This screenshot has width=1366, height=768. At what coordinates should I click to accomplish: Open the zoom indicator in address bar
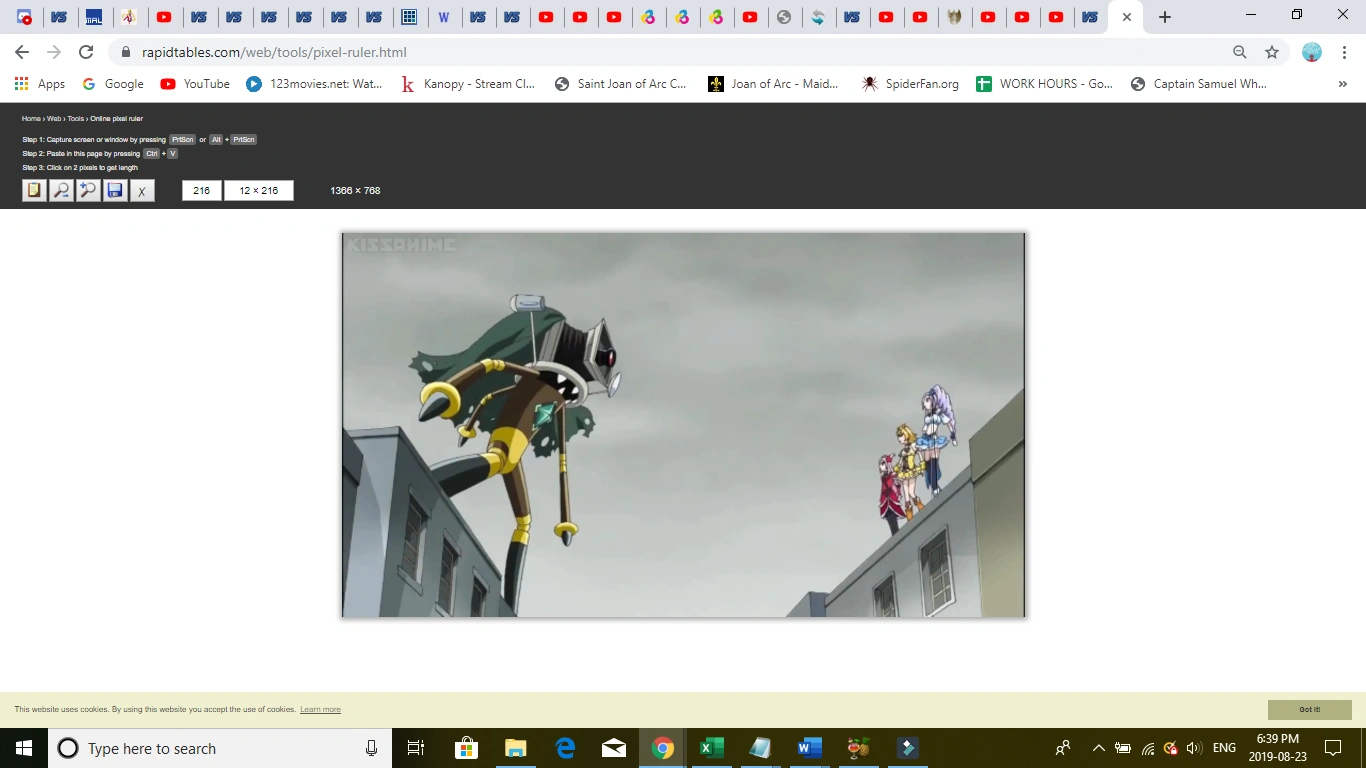pyautogui.click(x=1240, y=52)
